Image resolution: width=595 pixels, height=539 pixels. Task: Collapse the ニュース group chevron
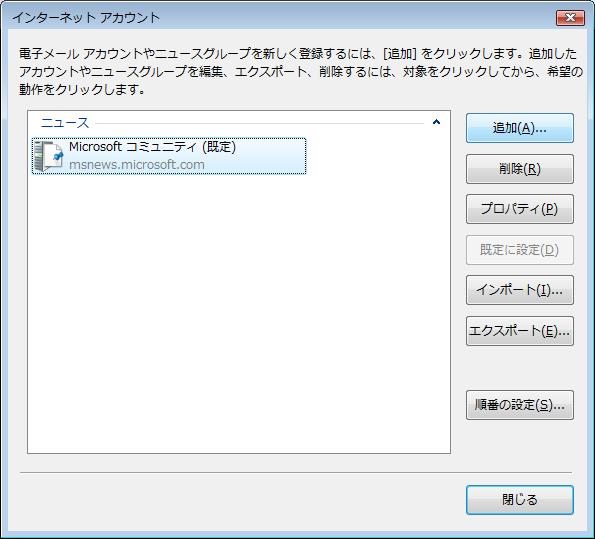click(x=436, y=122)
